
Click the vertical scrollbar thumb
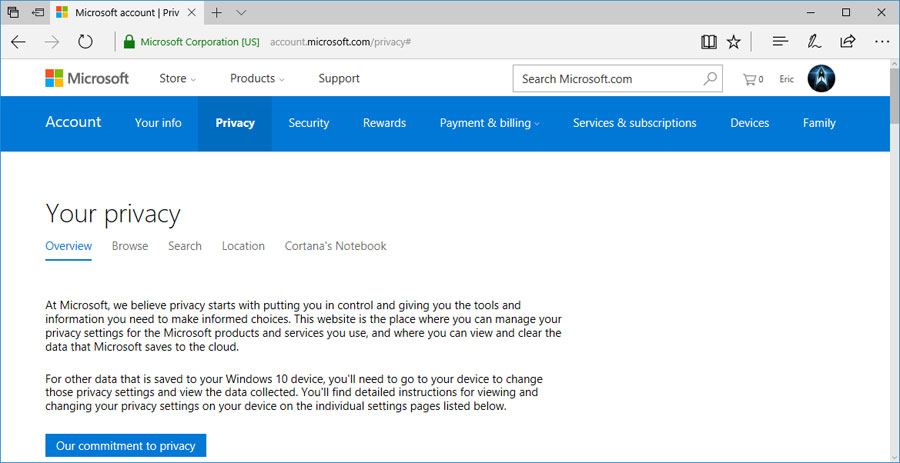coord(895,95)
